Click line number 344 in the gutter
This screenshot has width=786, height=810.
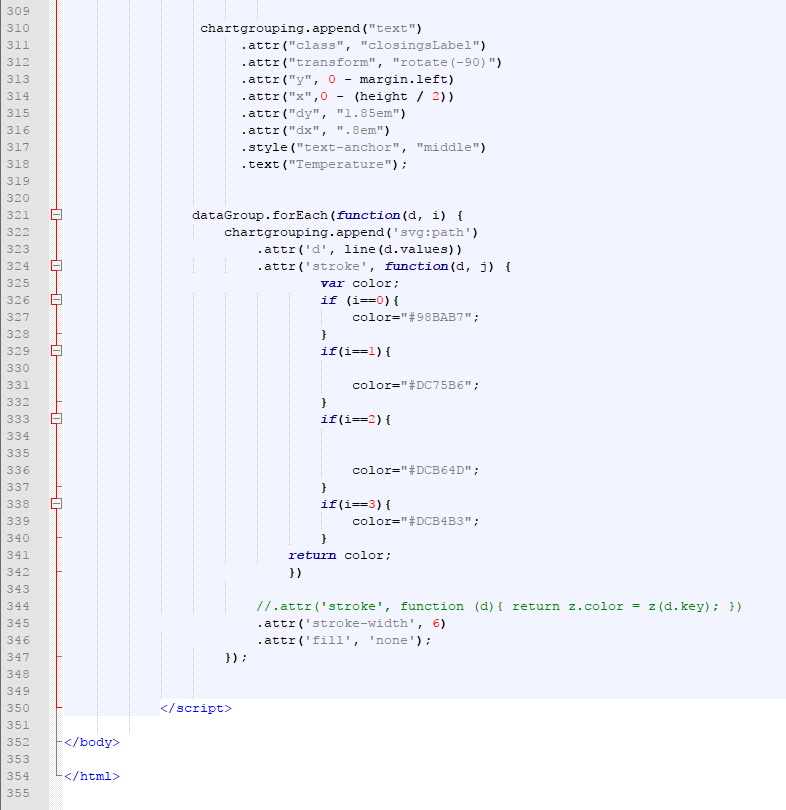point(18,606)
